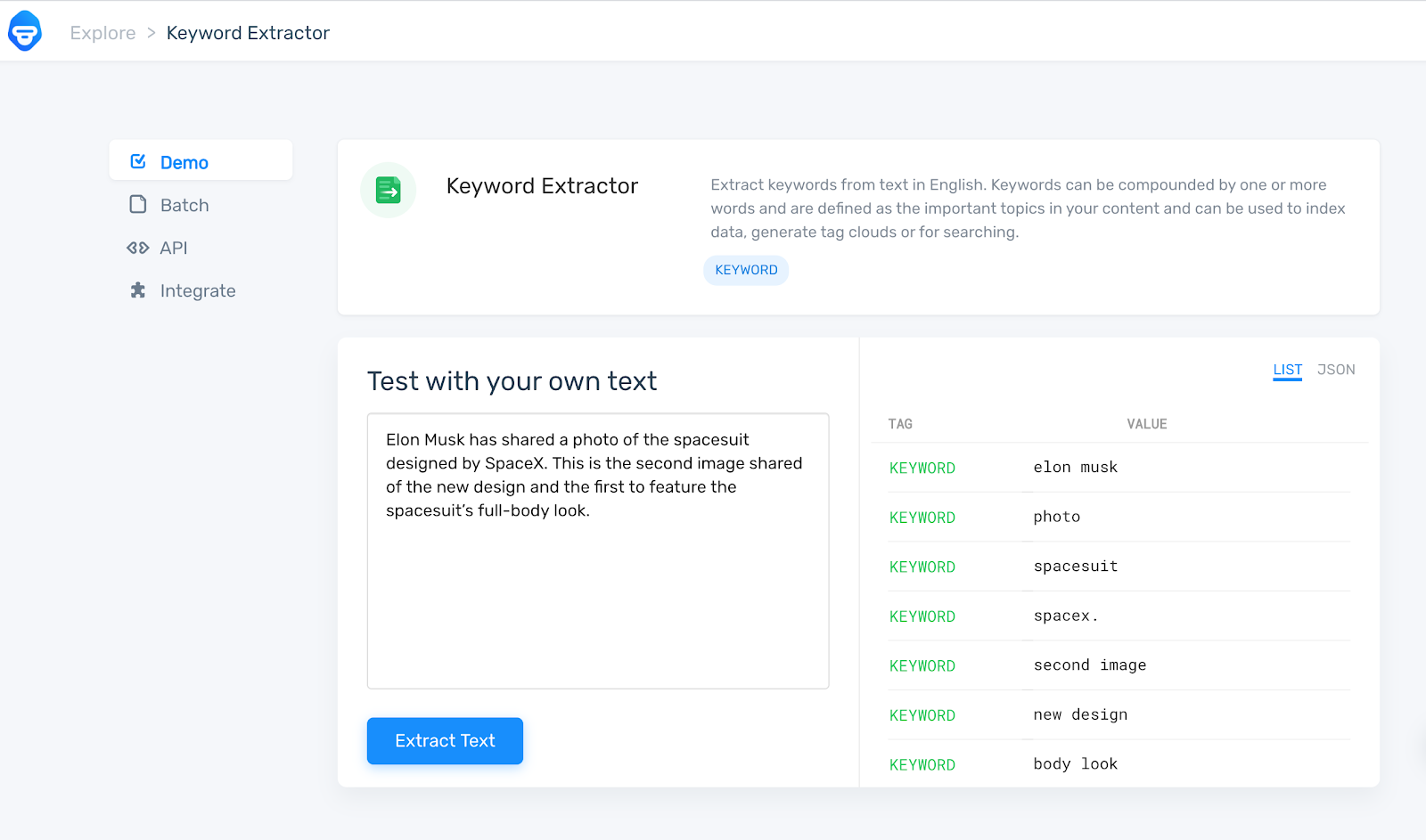The image size is (1426, 840).
Task: Go back to Explore breadcrumb
Action: (103, 33)
